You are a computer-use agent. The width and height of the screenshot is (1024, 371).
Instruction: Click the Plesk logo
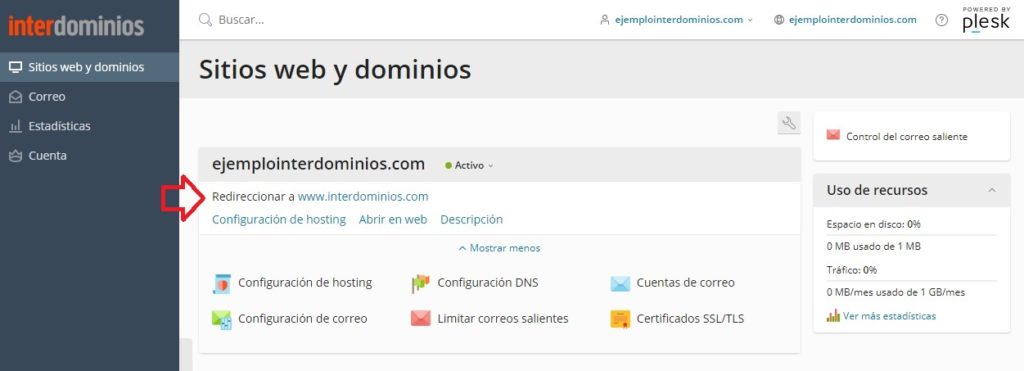pyautogui.click(x=986, y=20)
